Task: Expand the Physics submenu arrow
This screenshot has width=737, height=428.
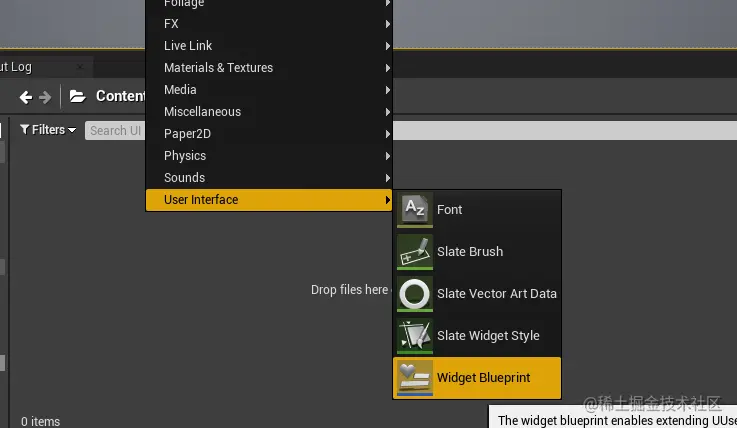Action: [388, 156]
